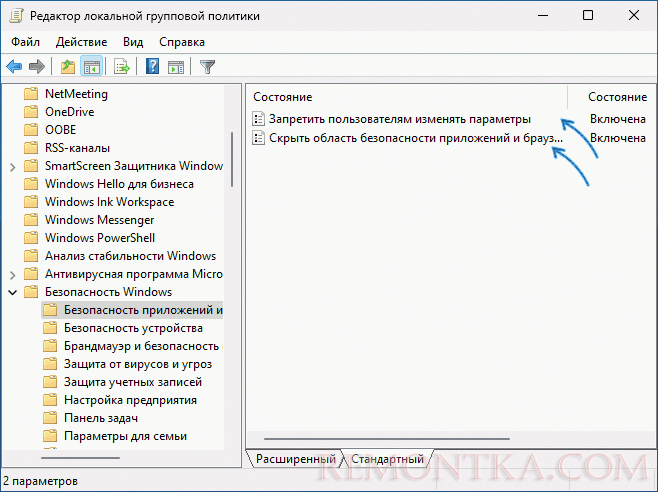
Task: Toggle the action pane toolbar icon
Action: 176,66
